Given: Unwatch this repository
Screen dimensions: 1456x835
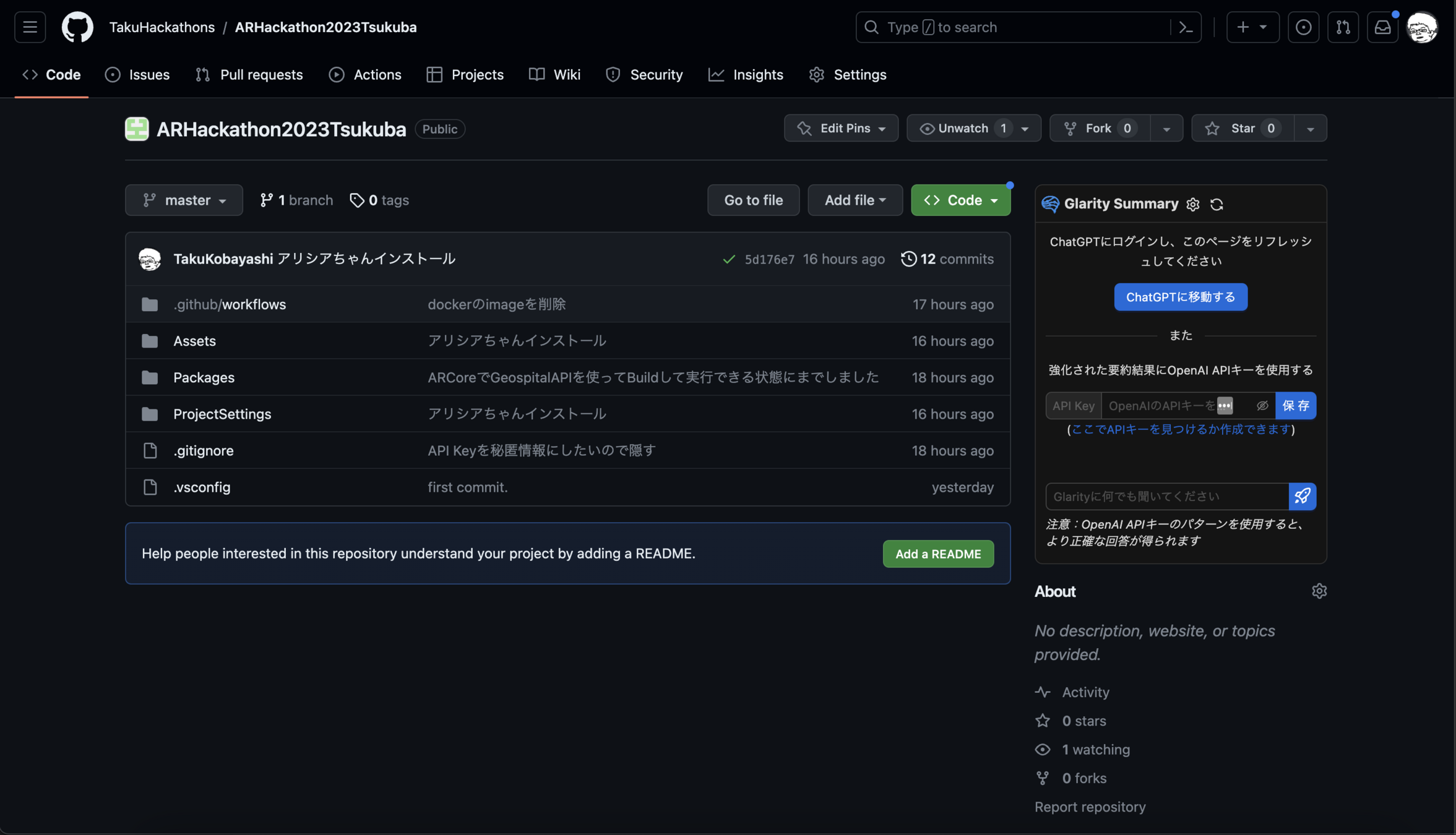Looking at the screenshot, I should click(963, 128).
